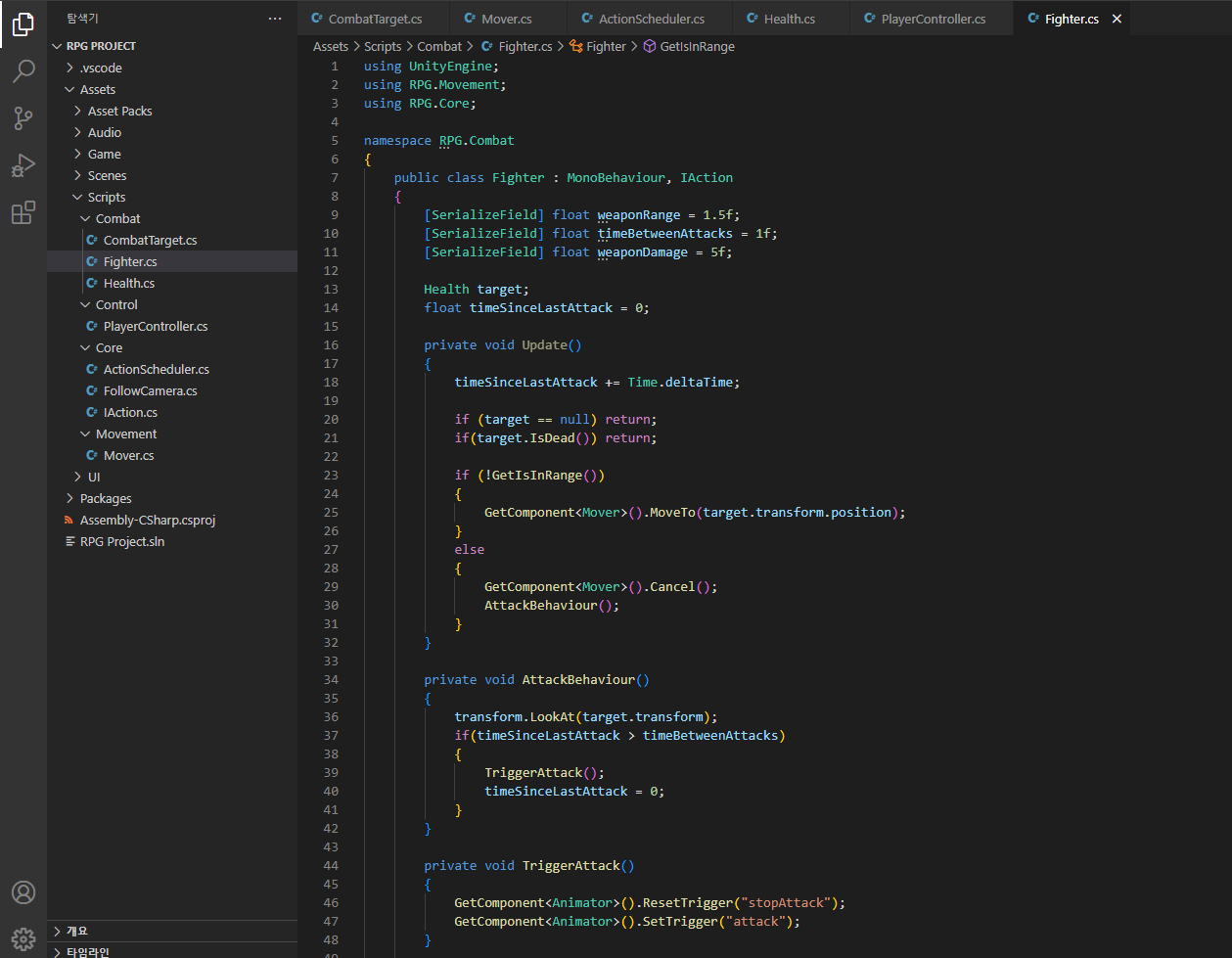Open the Source Control view
The width and height of the screenshot is (1232, 958).
point(23,118)
